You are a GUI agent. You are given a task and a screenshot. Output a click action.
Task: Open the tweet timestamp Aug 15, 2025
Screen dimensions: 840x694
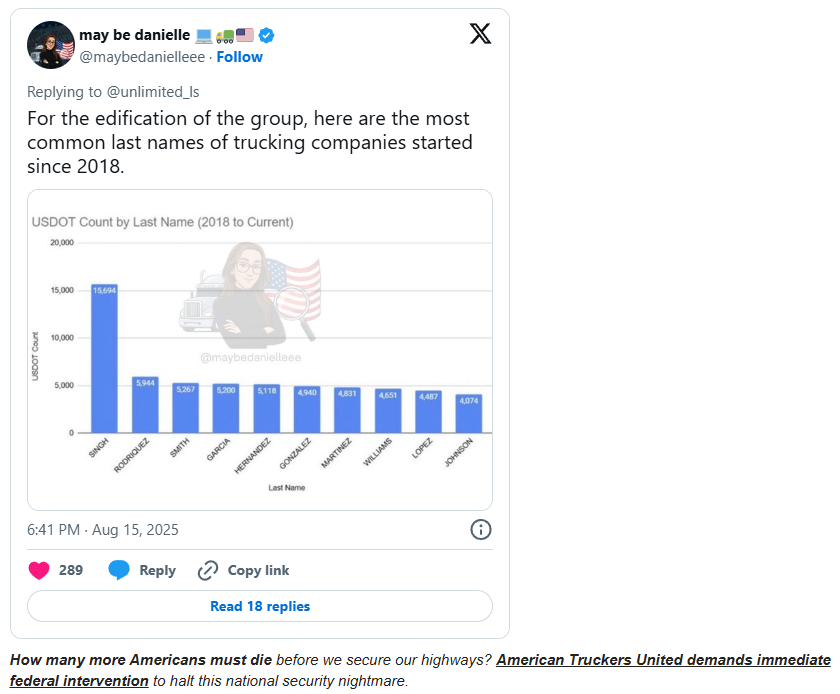(x=103, y=529)
